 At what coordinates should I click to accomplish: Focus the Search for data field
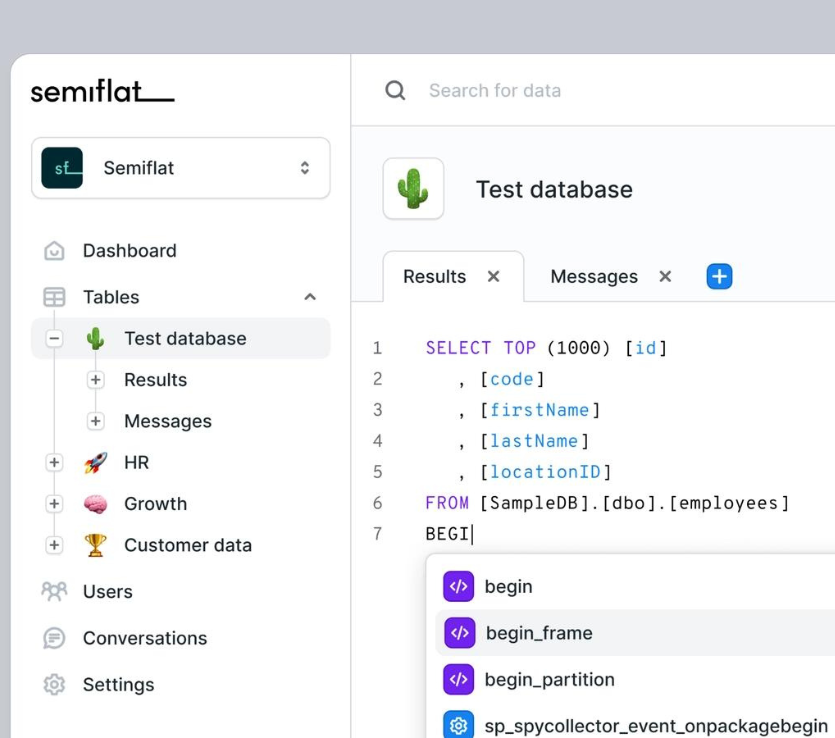pyautogui.click(x=600, y=91)
